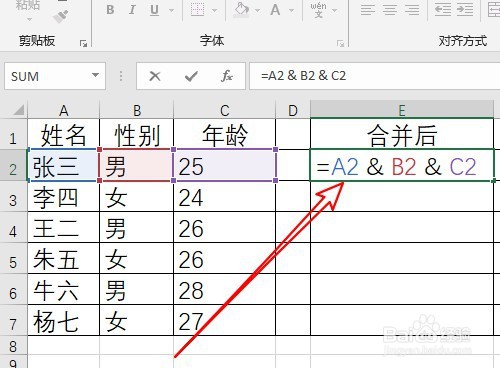Select column B header
This screenshot has width=500, height=368.
click(137, 110)
